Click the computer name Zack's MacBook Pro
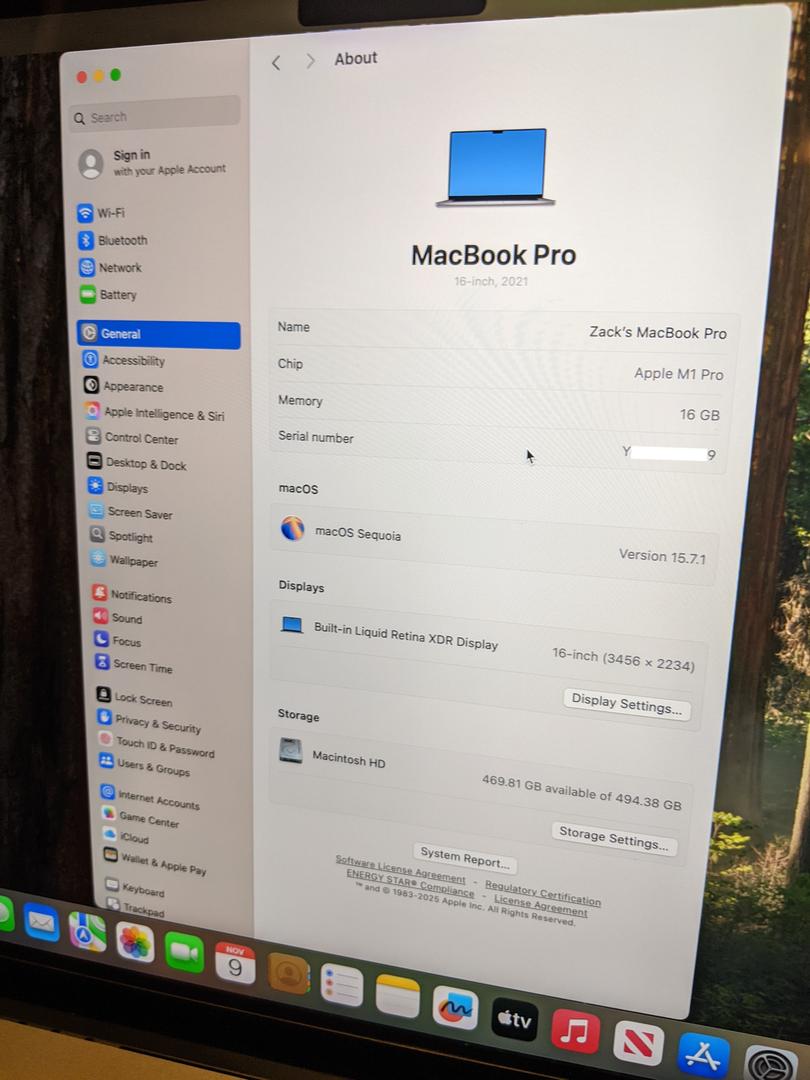The height and width of the screenshot is (1080, 810). (x=658, y=333)
